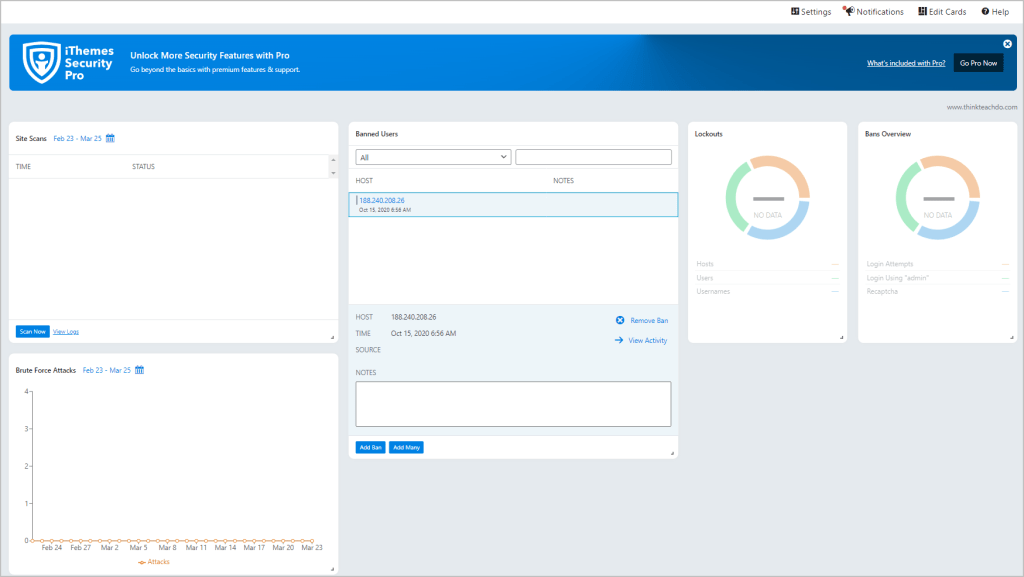
Task: Open What's included with Pro link
Action: [906, 63]
